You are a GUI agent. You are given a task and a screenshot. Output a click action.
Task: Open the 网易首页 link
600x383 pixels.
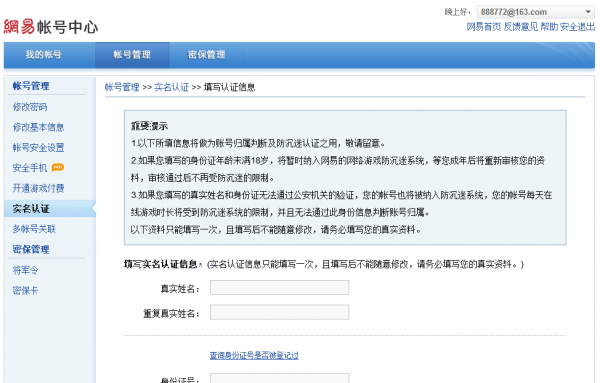[x=483, y=27]
